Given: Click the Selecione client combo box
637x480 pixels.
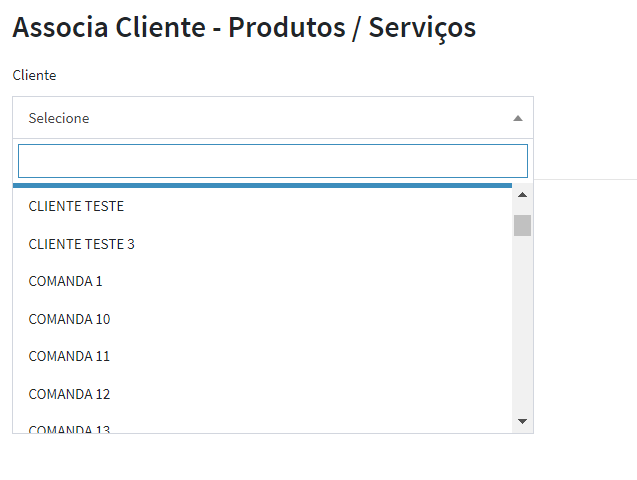Looking at the screenshot, I should (x=260, y=118).
